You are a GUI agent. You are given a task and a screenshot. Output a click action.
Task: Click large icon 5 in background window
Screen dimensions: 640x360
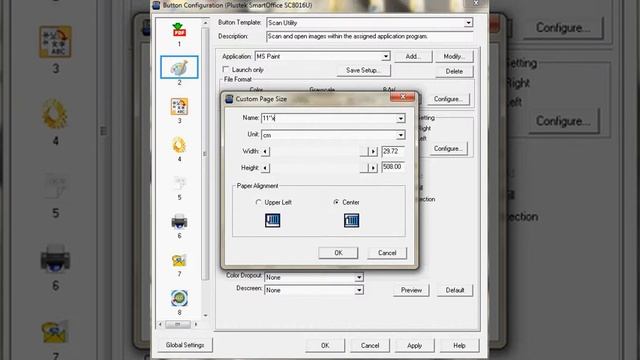click(56, 186)
